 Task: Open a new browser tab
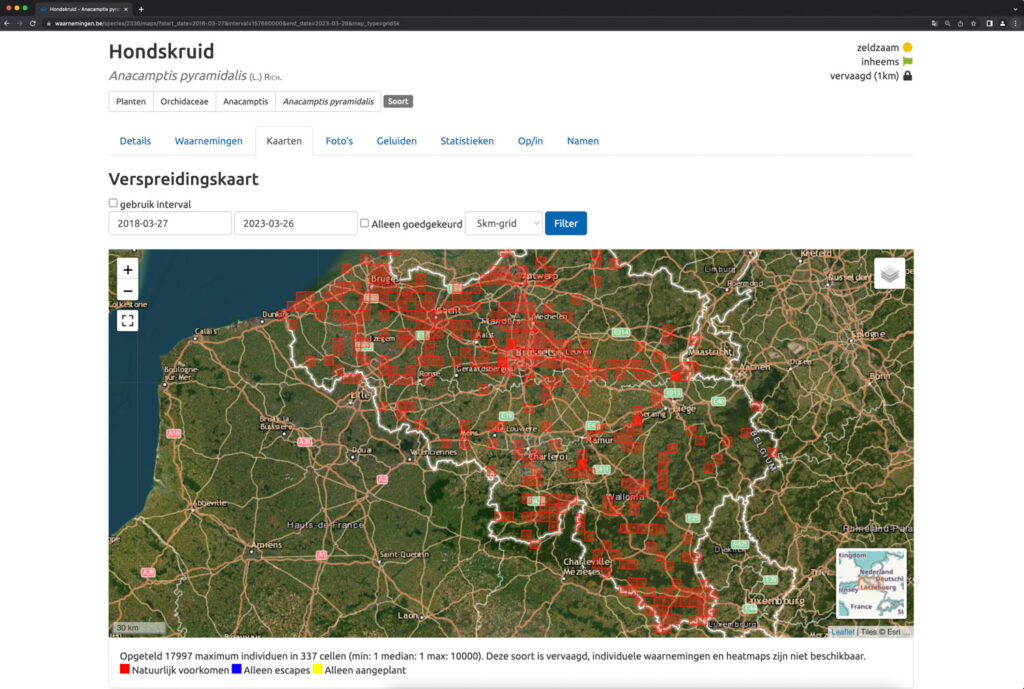pyautogui.click(x=141, y=9)
